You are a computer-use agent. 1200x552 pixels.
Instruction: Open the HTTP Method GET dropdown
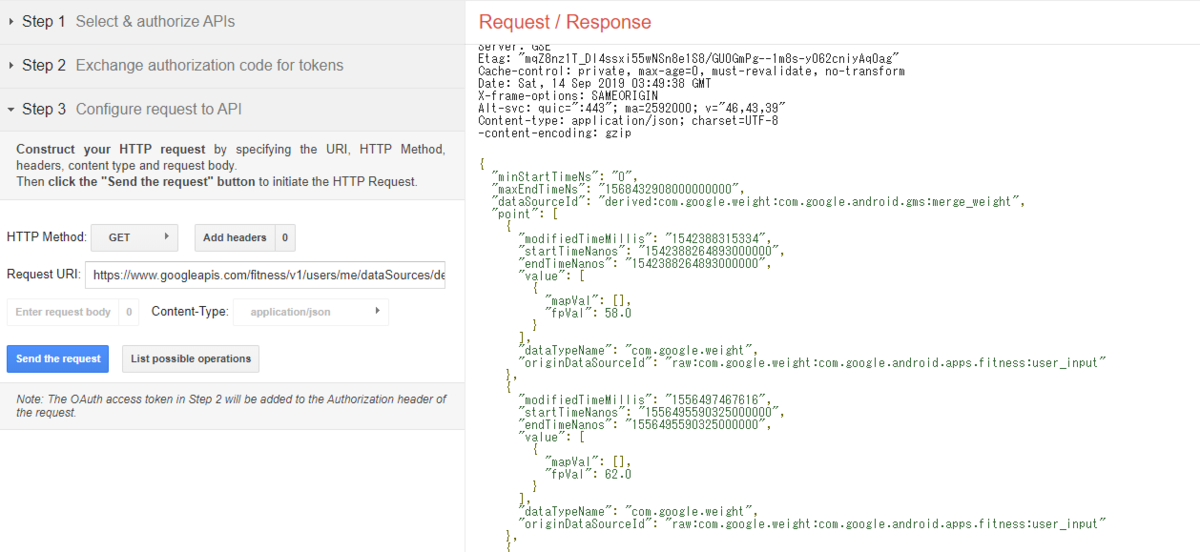133,238
